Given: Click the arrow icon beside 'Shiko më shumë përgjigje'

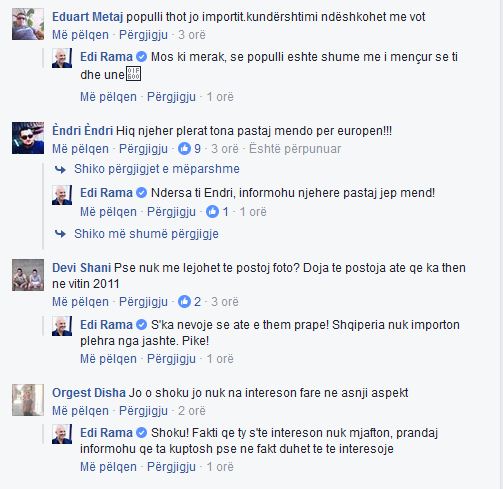Looking at the screenshot, I should 60,234.
